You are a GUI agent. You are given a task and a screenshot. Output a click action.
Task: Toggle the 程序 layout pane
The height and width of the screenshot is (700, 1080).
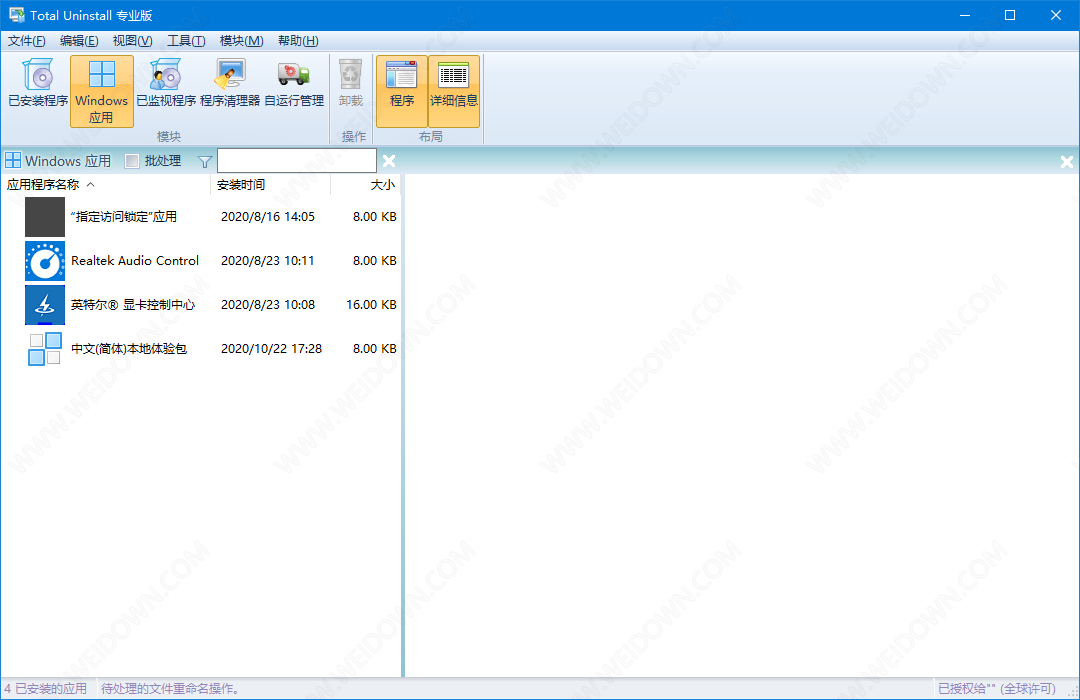pyautogui.click(x=402, y=92)
